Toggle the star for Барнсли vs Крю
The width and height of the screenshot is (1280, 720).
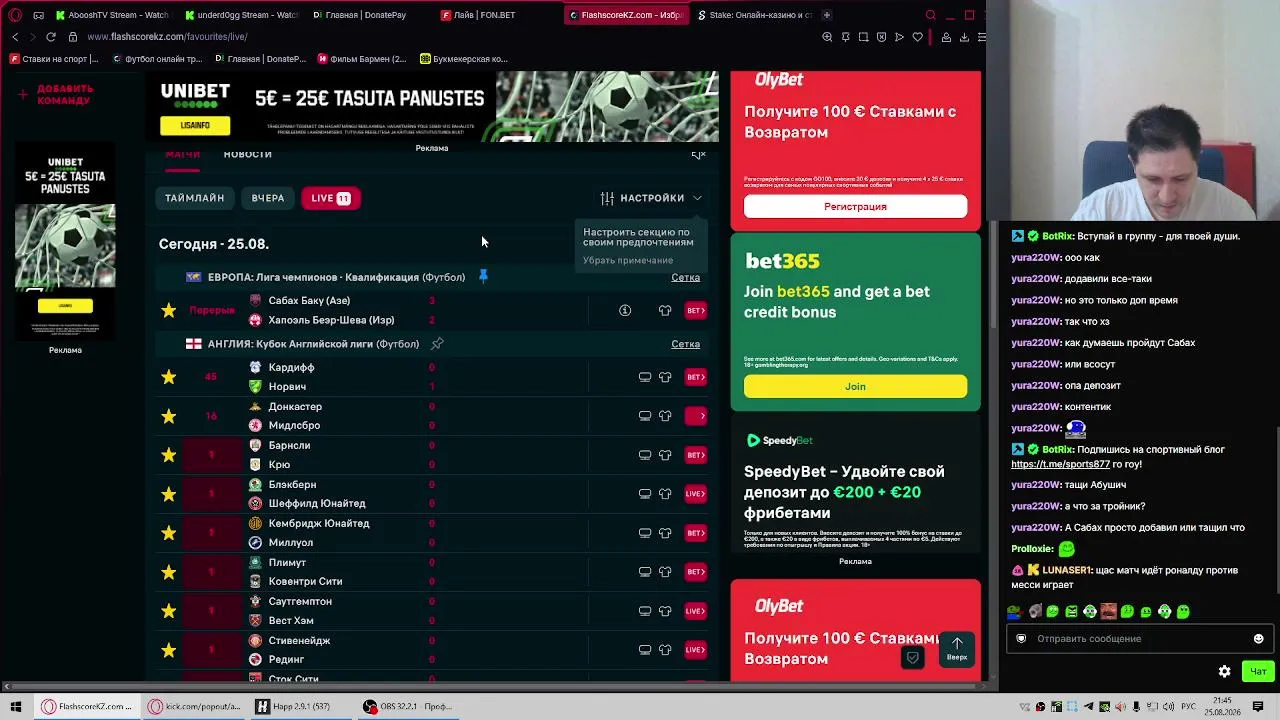[x=168, y=455]
